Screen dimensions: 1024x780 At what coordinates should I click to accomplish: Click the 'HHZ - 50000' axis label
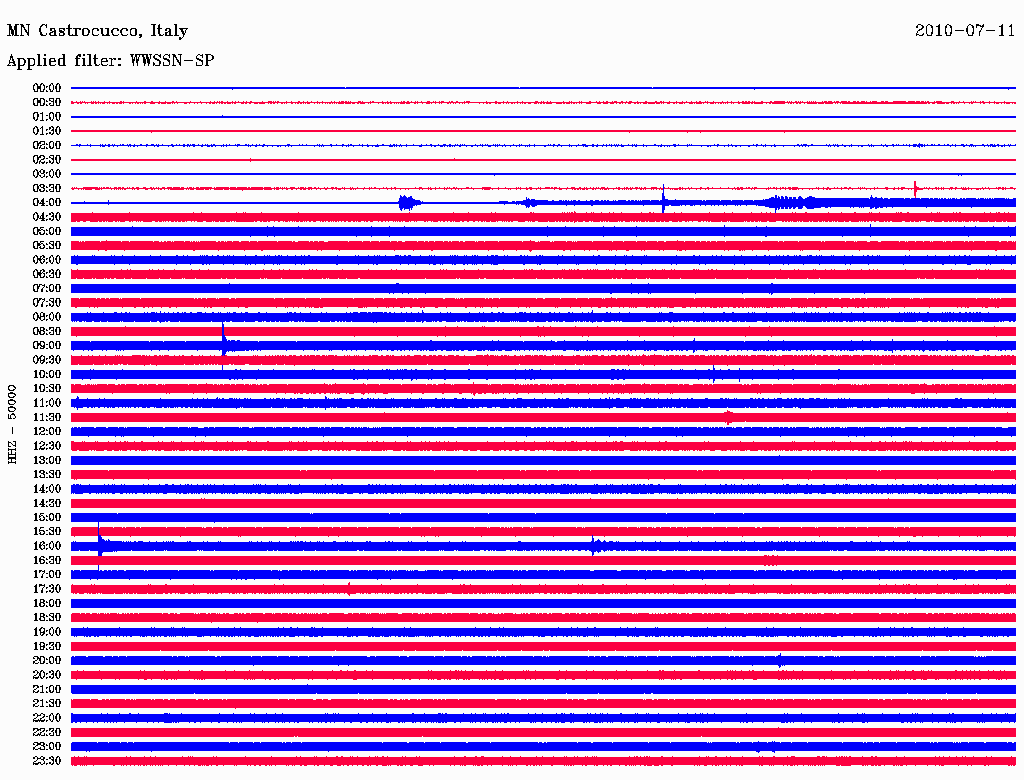point(12,425)
